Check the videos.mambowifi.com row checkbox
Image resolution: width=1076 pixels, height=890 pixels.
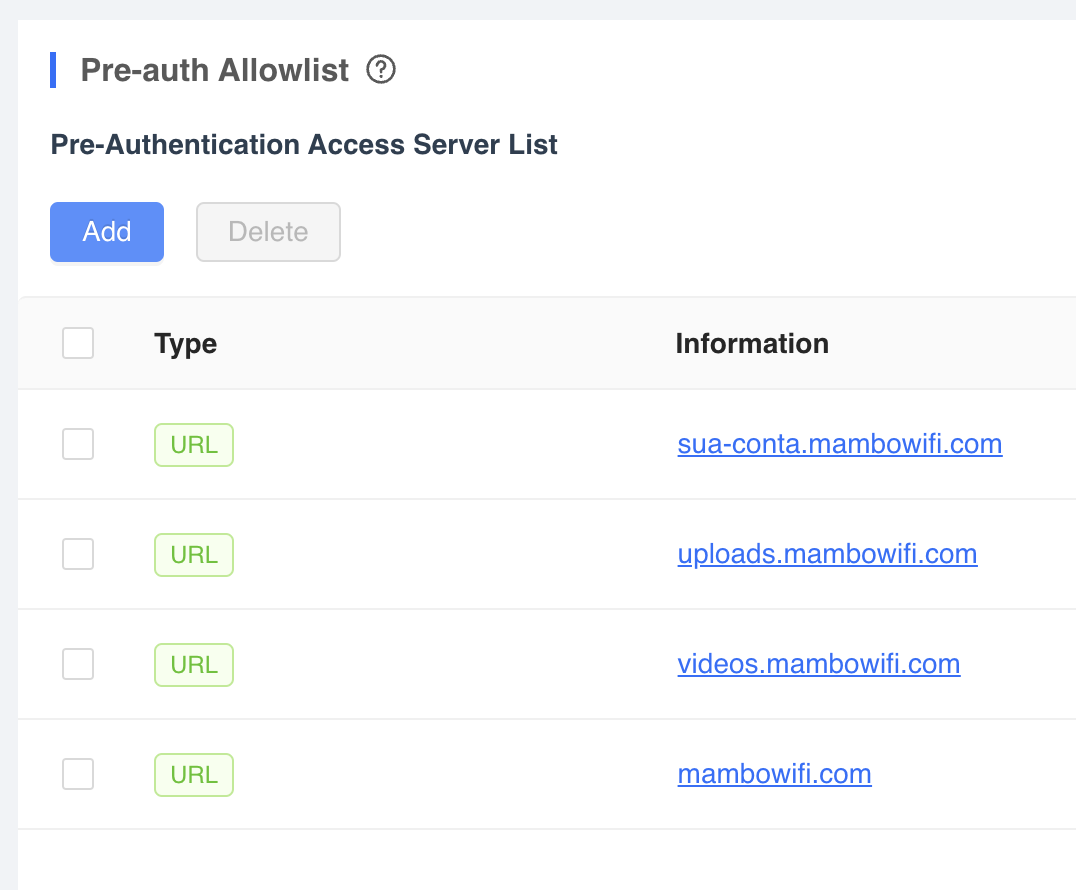pyautogui.click(x=78, y=664)
